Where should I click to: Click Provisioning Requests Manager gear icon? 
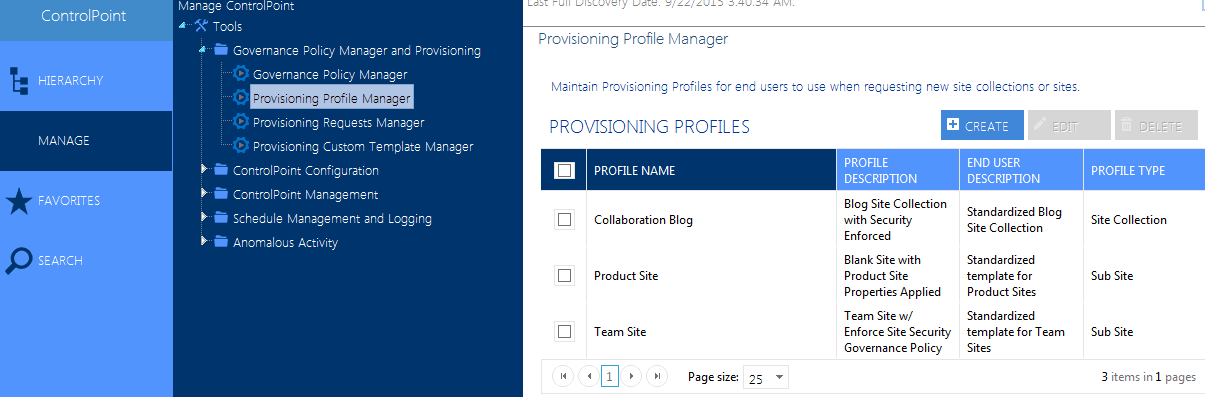[x=240, y=121]
